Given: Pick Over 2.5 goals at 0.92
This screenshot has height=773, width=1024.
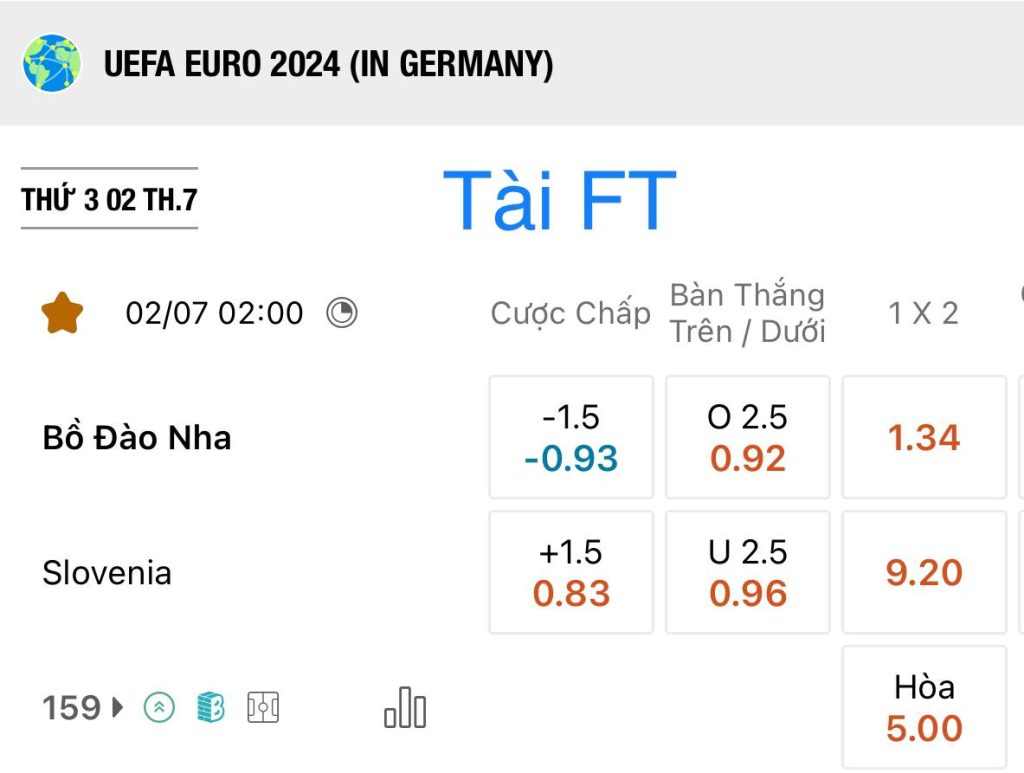Looking at the screenshot, I should (x=748, y=437).
